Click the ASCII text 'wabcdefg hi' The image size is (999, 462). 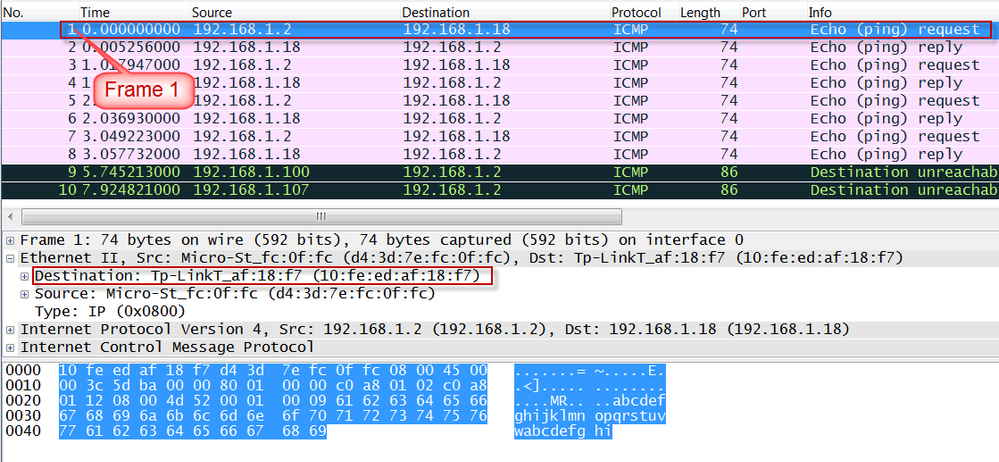(563, 432)
